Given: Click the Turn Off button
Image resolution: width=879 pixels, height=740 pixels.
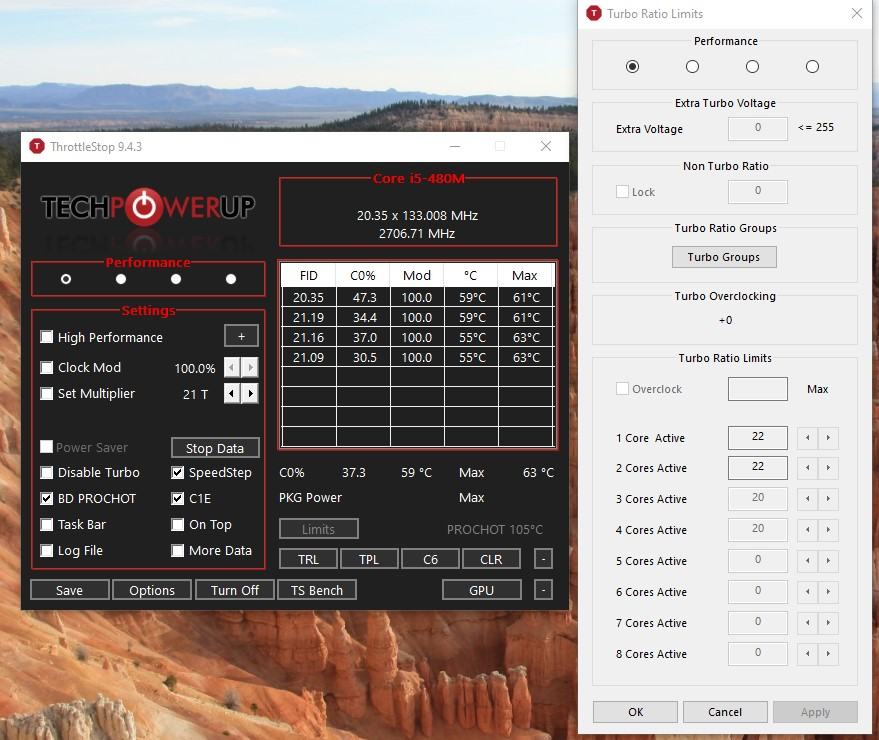Looking at the screenshot, I should (235, 590).
